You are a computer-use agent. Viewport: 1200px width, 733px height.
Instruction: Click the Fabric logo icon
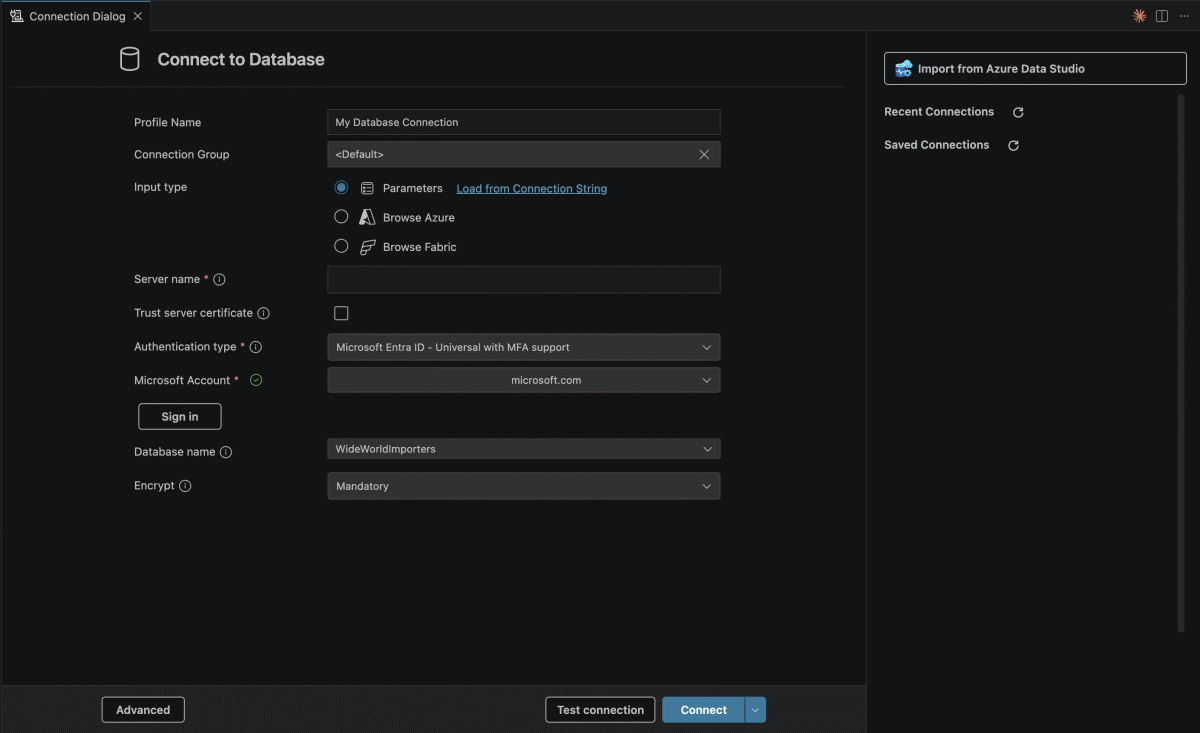[x=367, y=246]
